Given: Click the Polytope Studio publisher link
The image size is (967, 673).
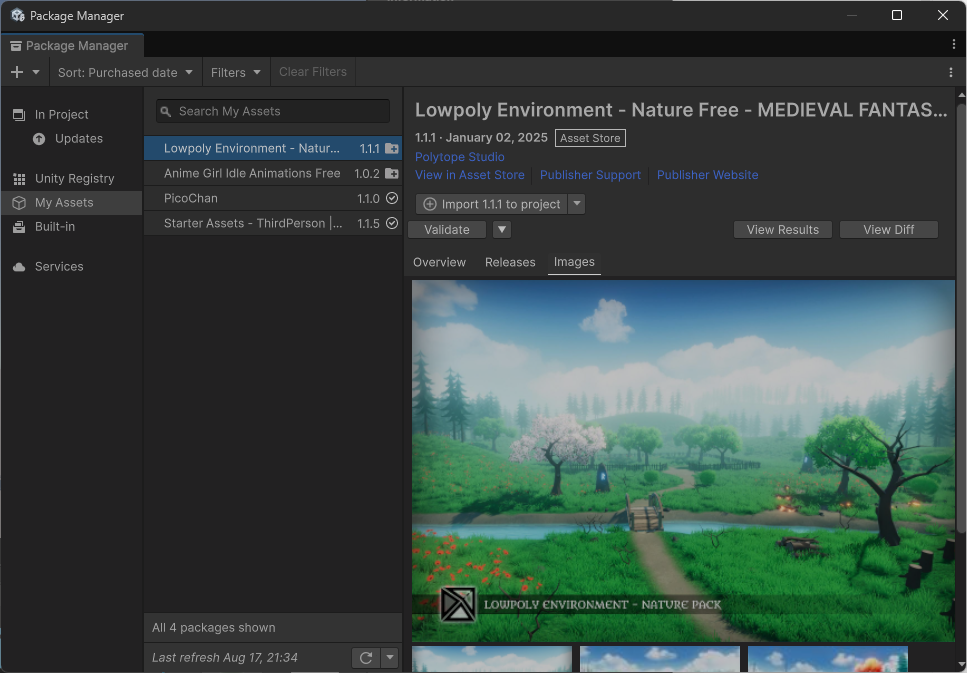Looking at the screenshot, I should point(459,157).
